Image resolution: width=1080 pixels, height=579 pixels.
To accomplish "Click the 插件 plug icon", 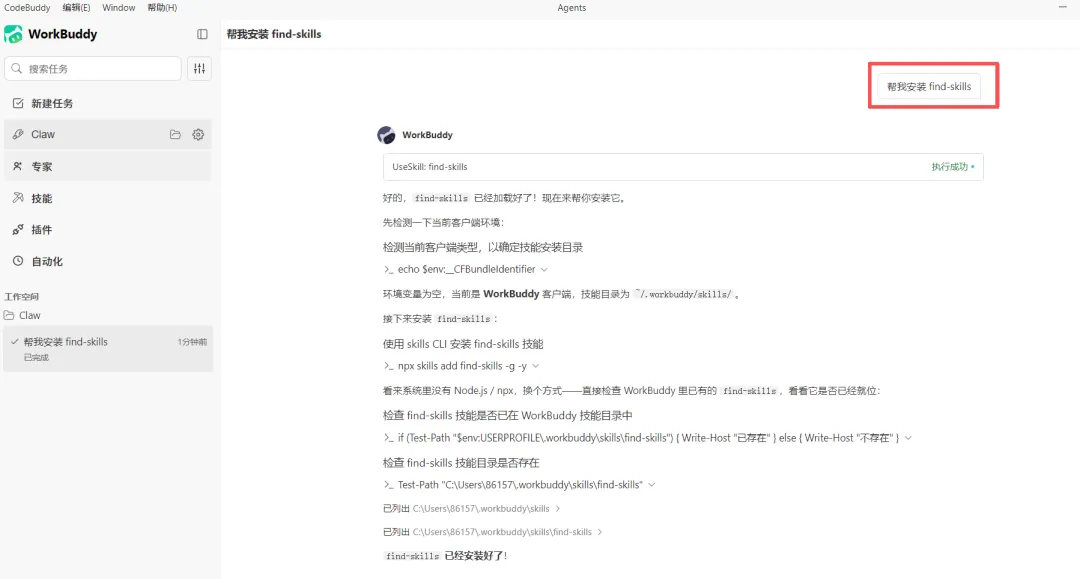I will [18, 229].
